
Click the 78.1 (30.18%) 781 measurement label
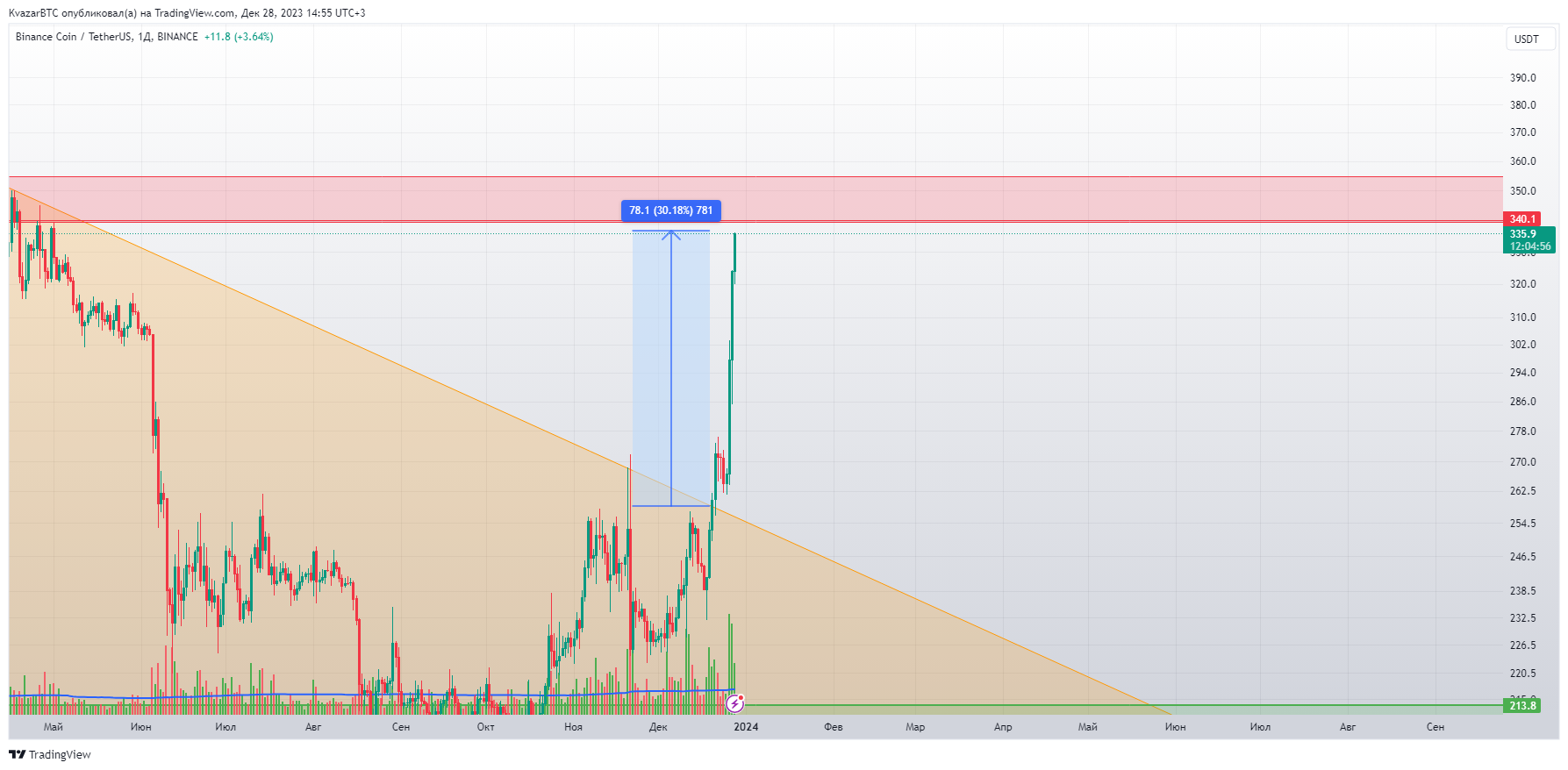click(671, 210)
